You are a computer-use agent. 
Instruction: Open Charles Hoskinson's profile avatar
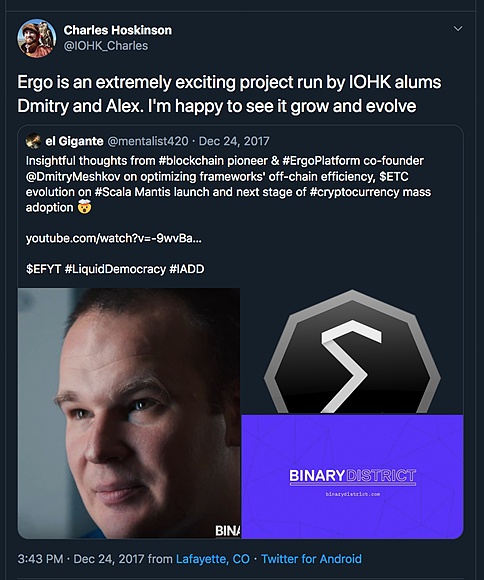coord(37,38)
